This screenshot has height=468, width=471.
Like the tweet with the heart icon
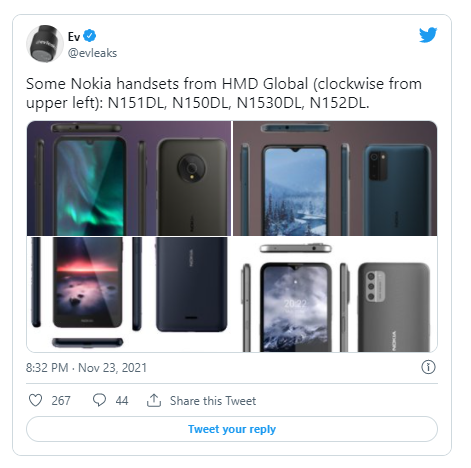click(x=35, y=400)
